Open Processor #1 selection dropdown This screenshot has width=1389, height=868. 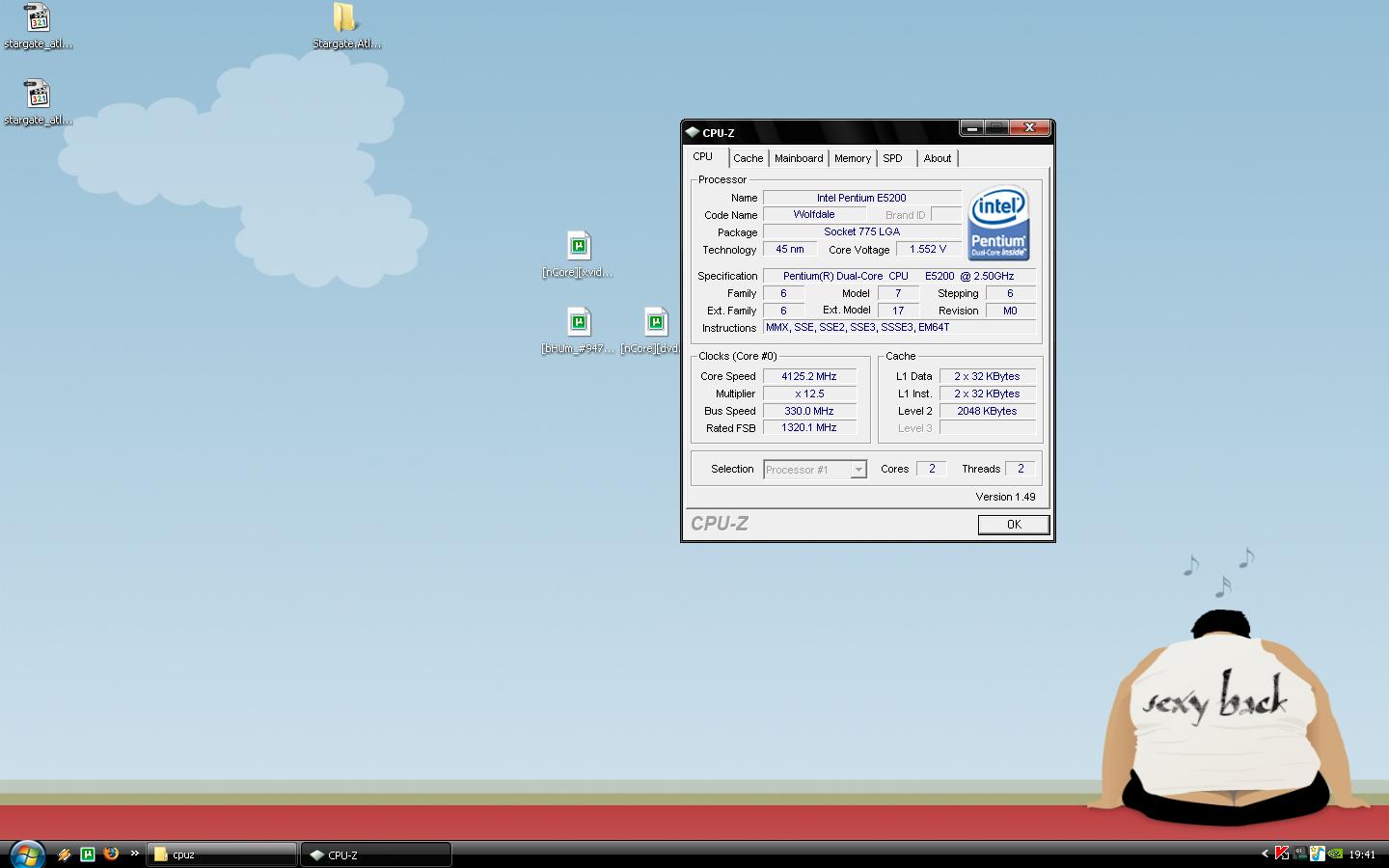(x=815, y=470)
